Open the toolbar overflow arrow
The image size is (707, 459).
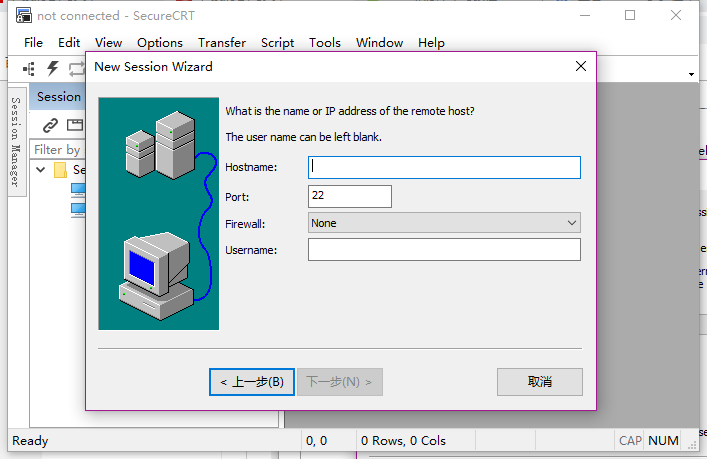coord(691,74)
